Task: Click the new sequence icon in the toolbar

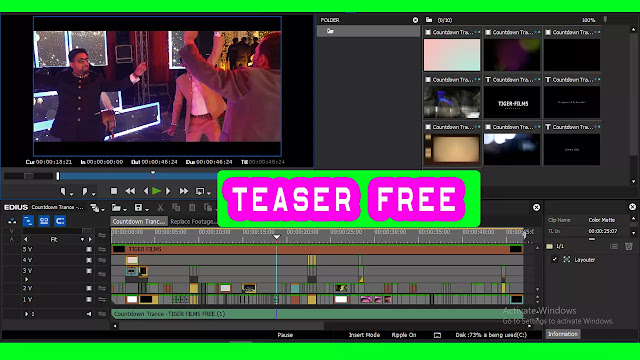Action: pos(94,208)
